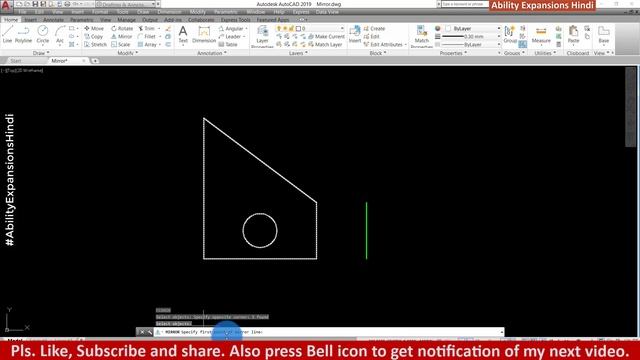Select the Circle tool
640x360 pixels.
42,34
